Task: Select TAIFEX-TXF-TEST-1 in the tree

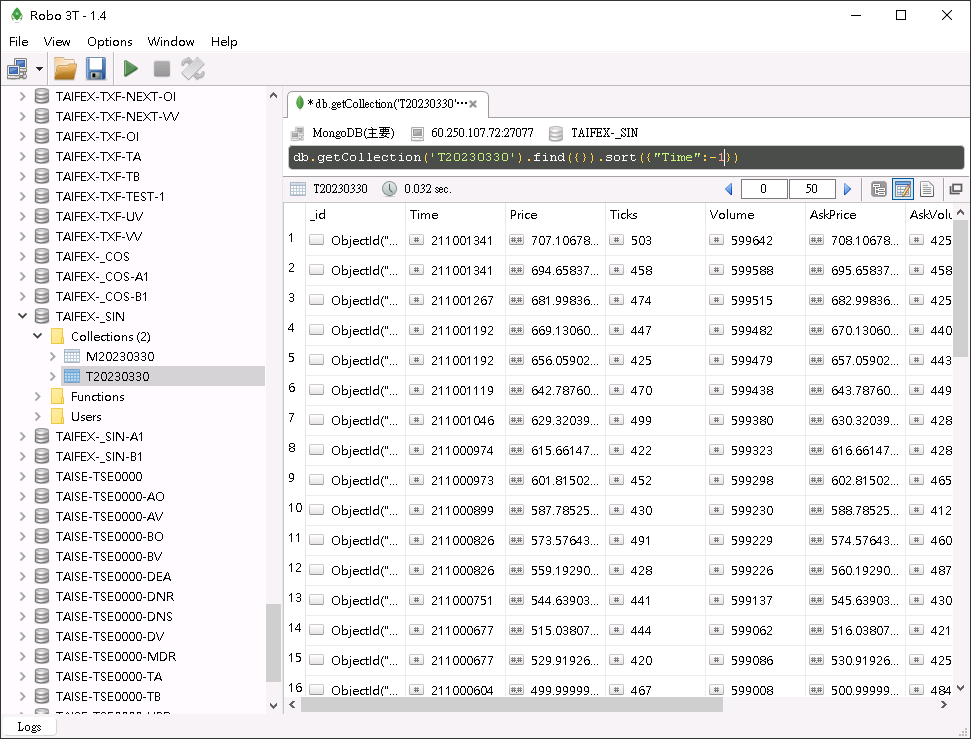Action: point(110,196)
